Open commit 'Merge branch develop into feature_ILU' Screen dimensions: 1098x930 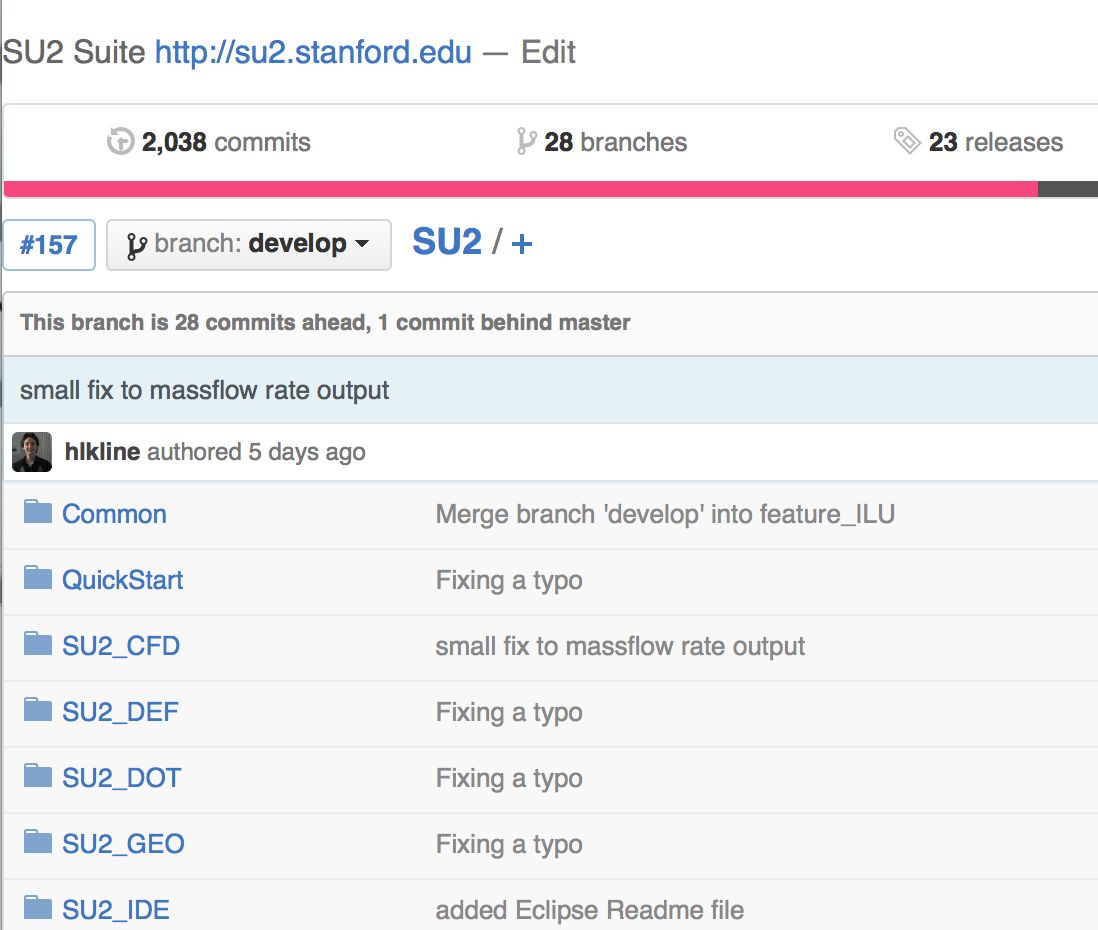coord(665,514)
